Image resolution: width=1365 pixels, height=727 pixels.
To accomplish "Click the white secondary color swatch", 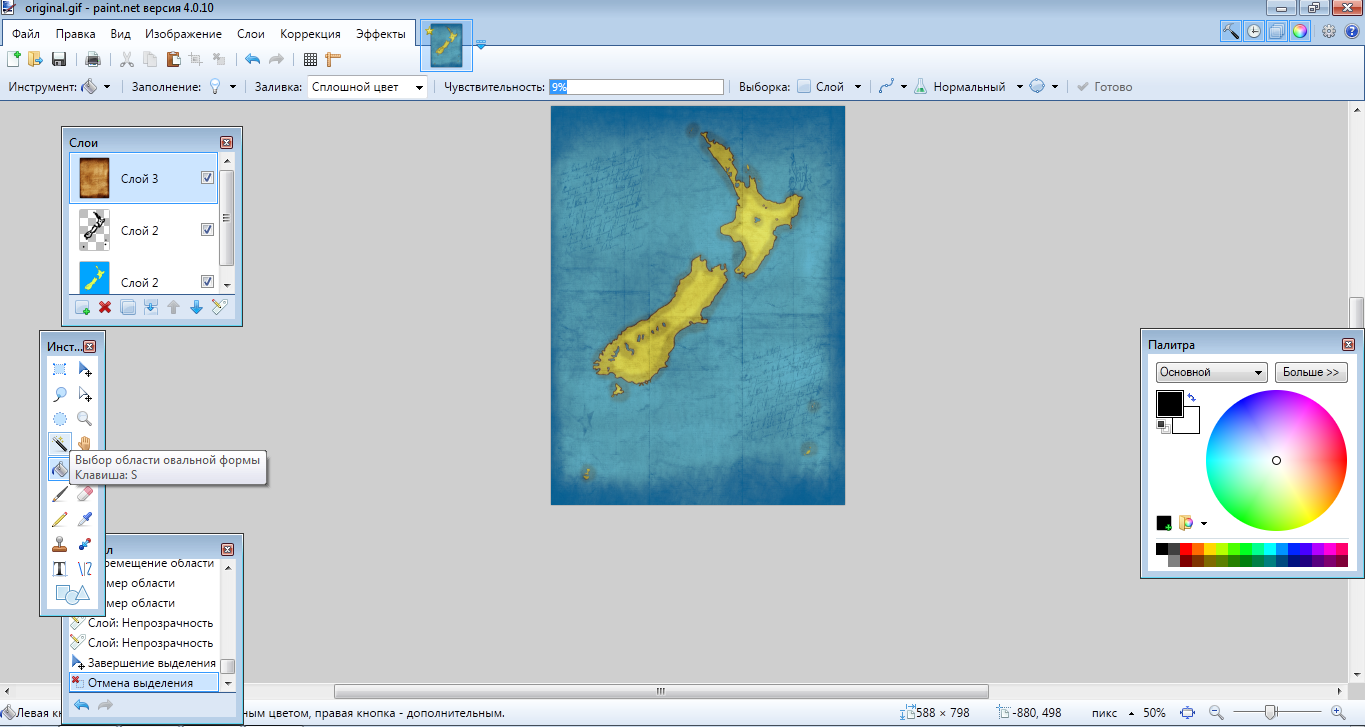I will click(x=1189, y=423).
